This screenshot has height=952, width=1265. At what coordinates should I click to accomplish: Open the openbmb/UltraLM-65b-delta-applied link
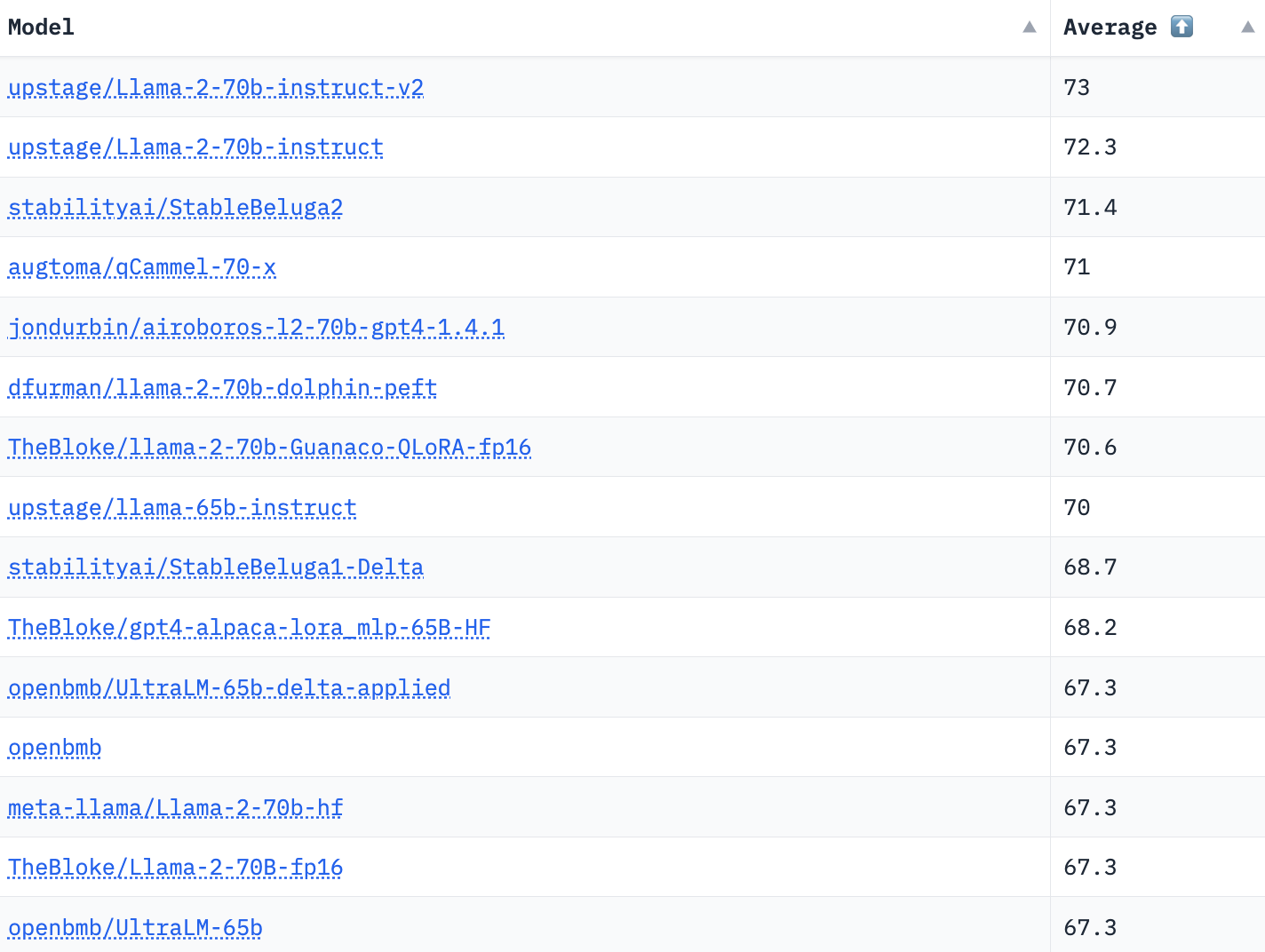pyautogui.click(x=229, y=687)
